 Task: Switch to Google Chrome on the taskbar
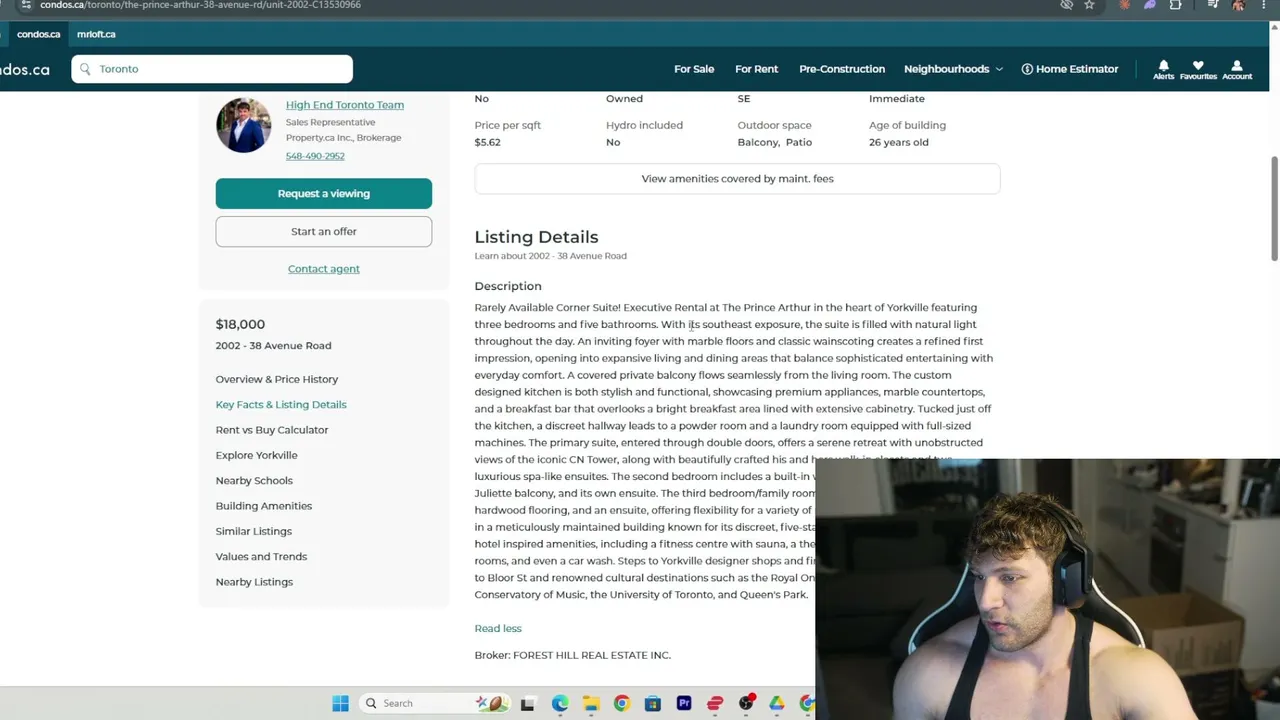[x=622, y=703]
